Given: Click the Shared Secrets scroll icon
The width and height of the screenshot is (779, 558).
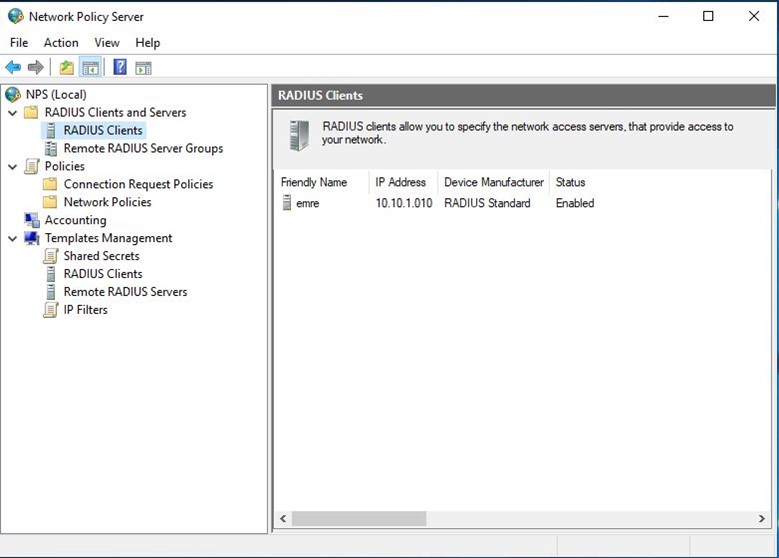Looking at the screenshot, I should click(x=50, y=256).
